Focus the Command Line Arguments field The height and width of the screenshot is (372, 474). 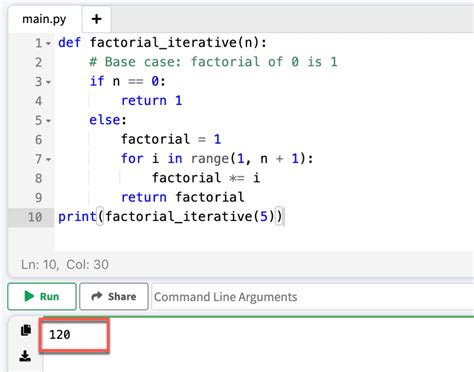click(x=313, y=297)
